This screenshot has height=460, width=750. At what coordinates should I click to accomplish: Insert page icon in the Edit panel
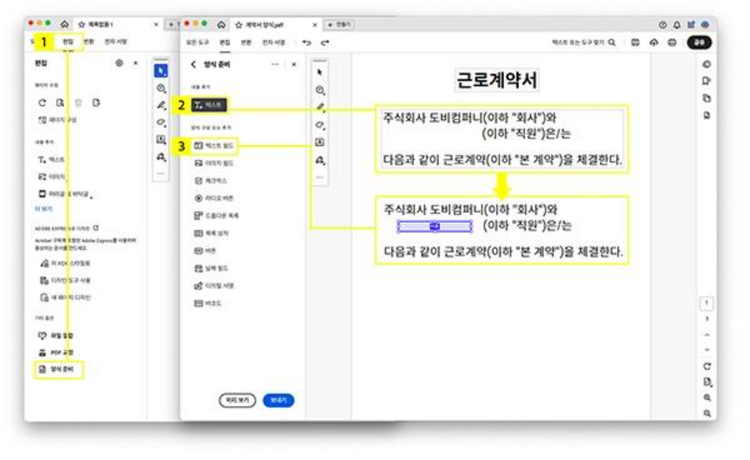pos(96,103)
